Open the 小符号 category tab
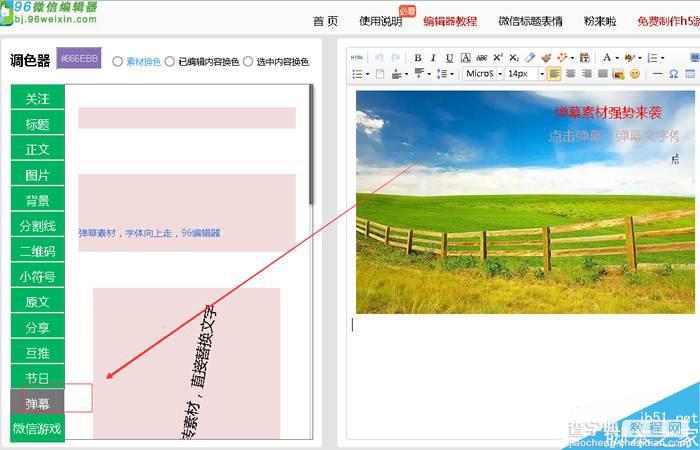 coord(38,276)
